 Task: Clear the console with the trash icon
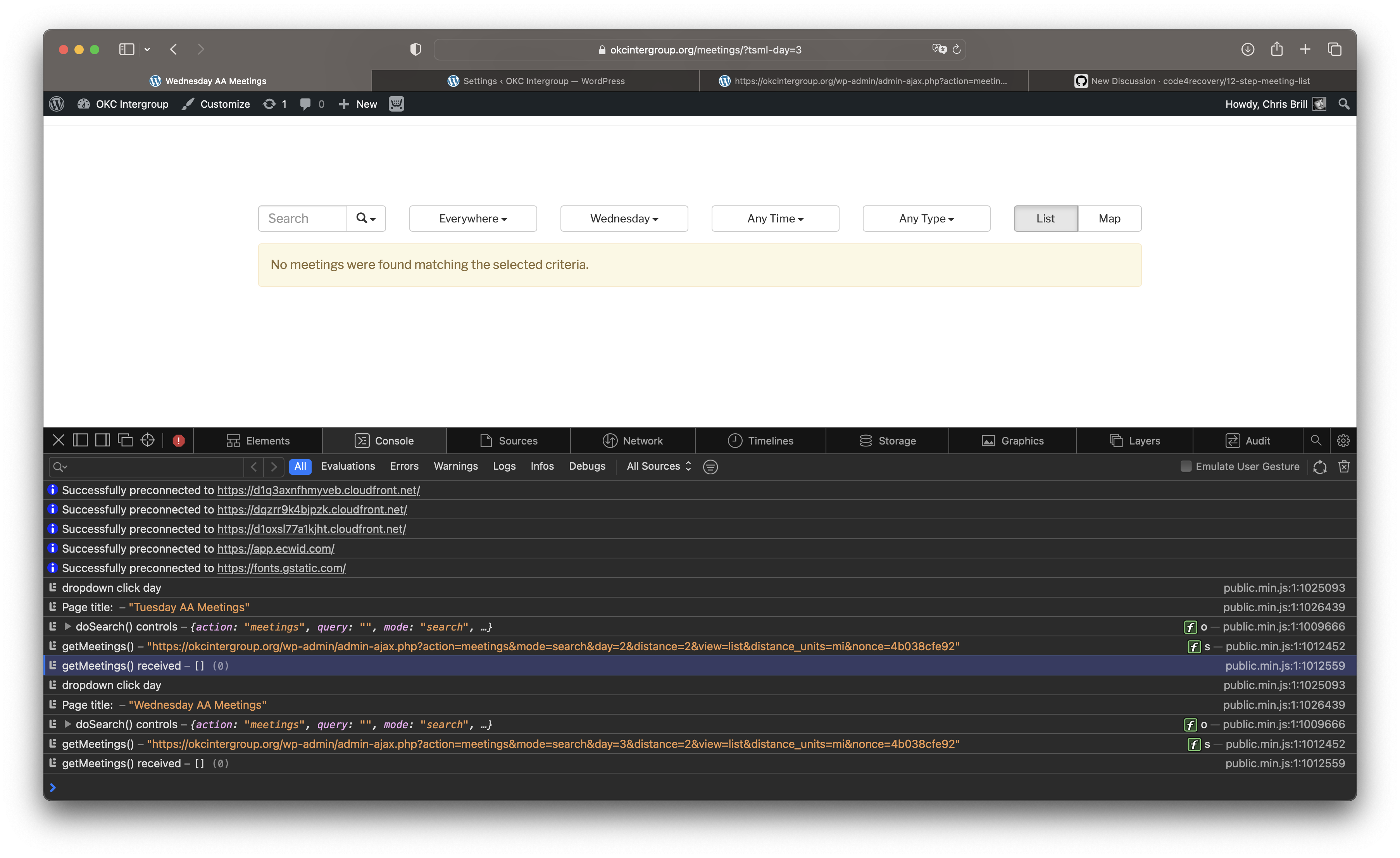click(x=1344, y=467)
